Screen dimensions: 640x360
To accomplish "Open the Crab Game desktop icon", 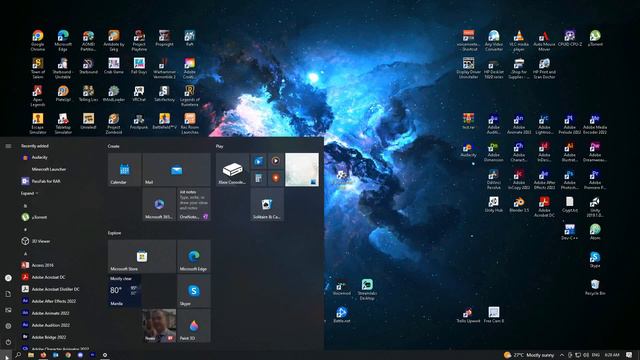I will 113,66.
